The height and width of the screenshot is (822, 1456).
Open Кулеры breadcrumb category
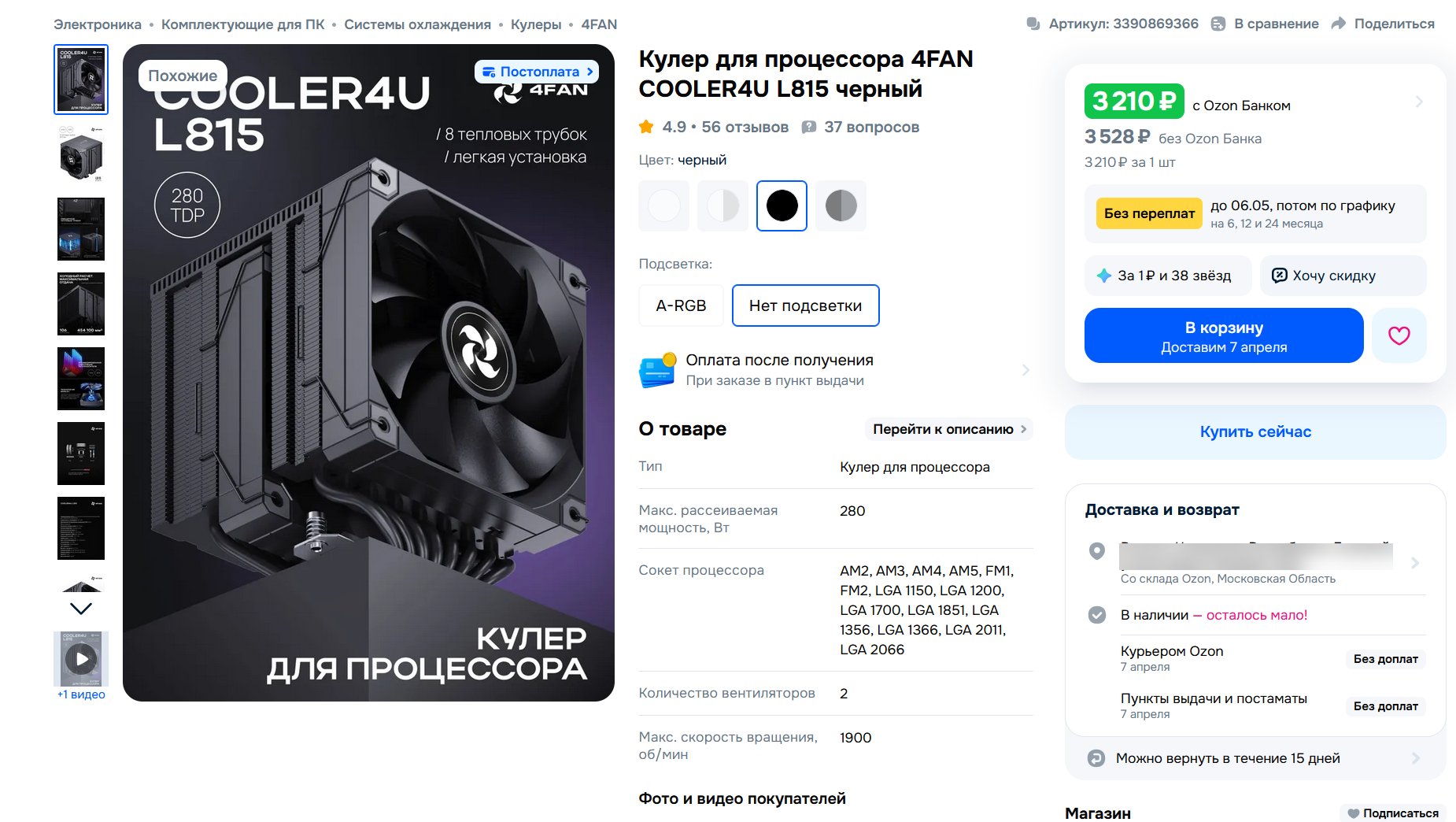[536, 24]
